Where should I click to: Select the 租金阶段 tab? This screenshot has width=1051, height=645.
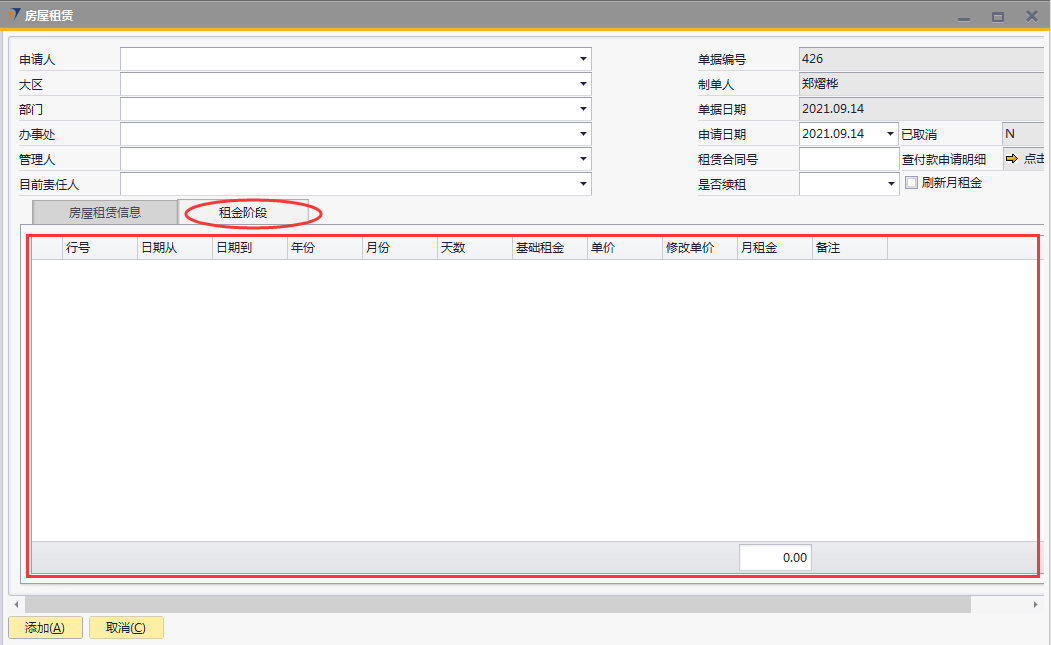pyautogui.click(x=243, y=213)
